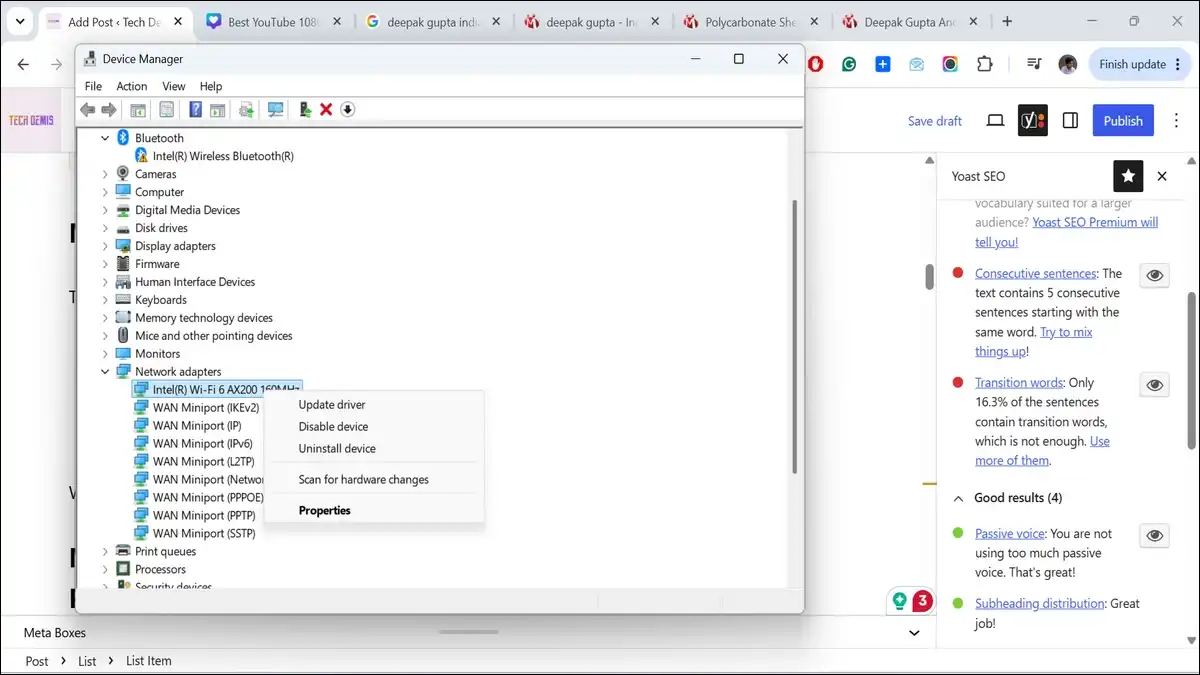Expand the Meta Boxes chevron
This screenshot has width=1200, height=675.
tap(914, 633)
